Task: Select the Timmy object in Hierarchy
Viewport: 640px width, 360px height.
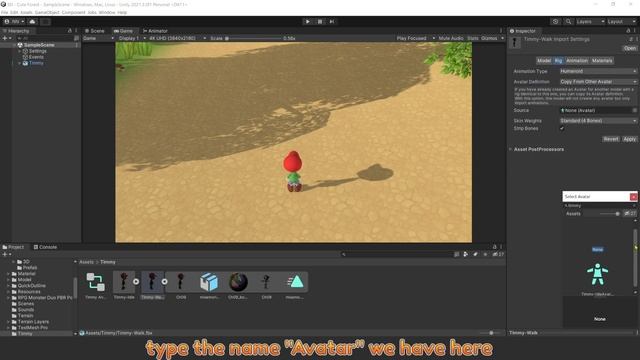Action: [x=36, y=63]
